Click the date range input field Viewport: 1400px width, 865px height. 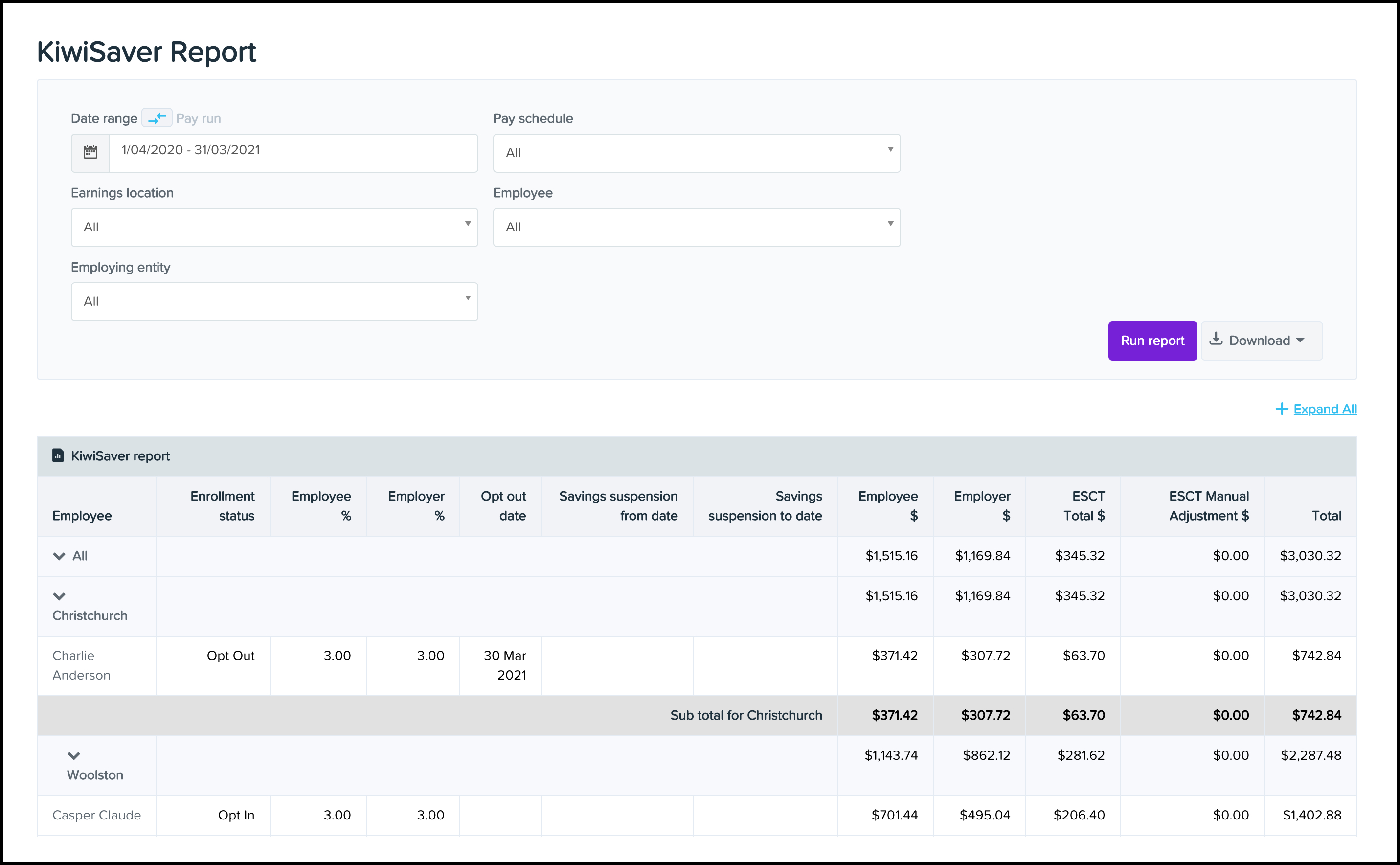(x=293, y=152)
